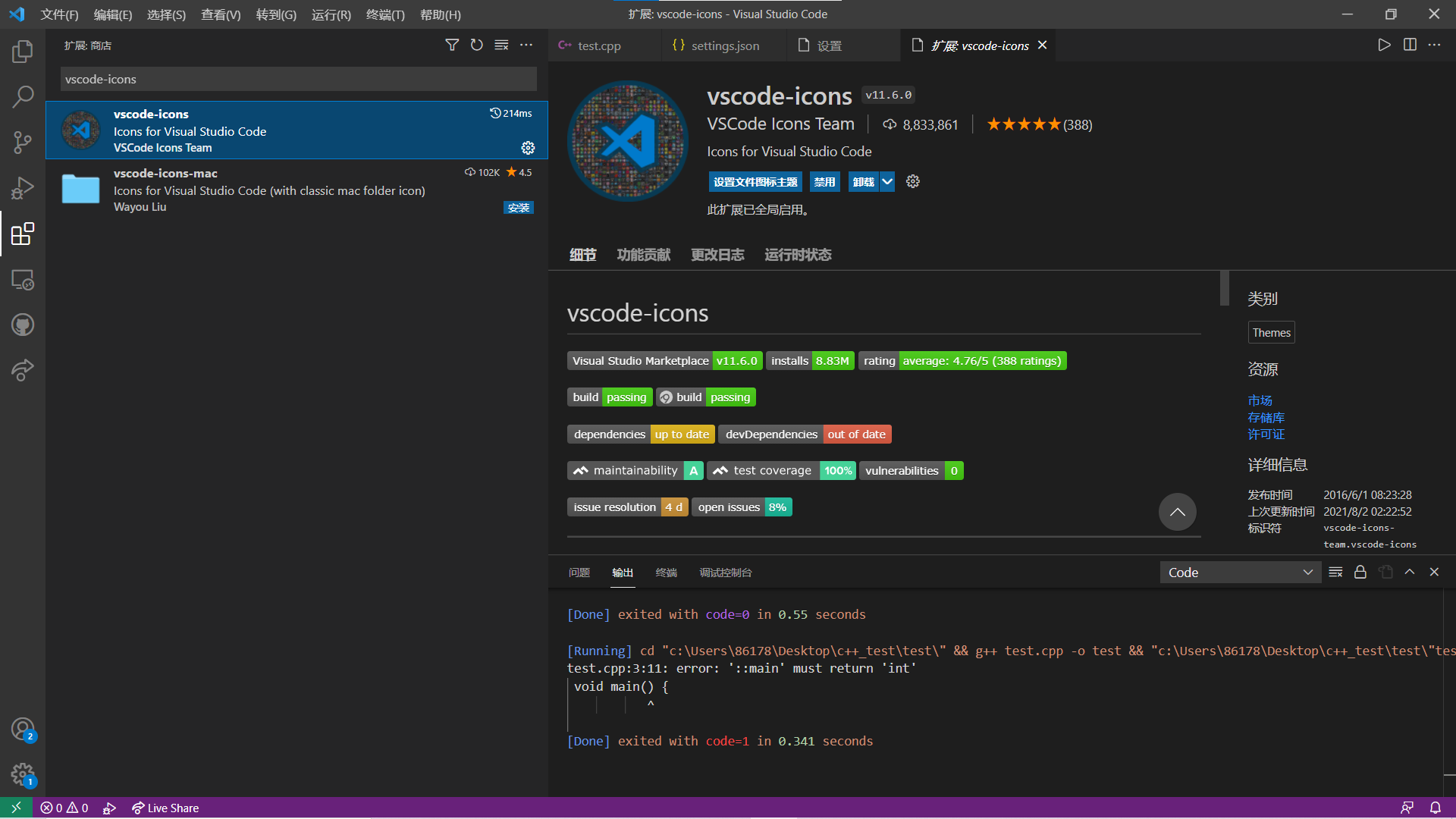Open the 文件(F) menu
The height and width of the screenshot is (819, 1456).
coord(59,14)
